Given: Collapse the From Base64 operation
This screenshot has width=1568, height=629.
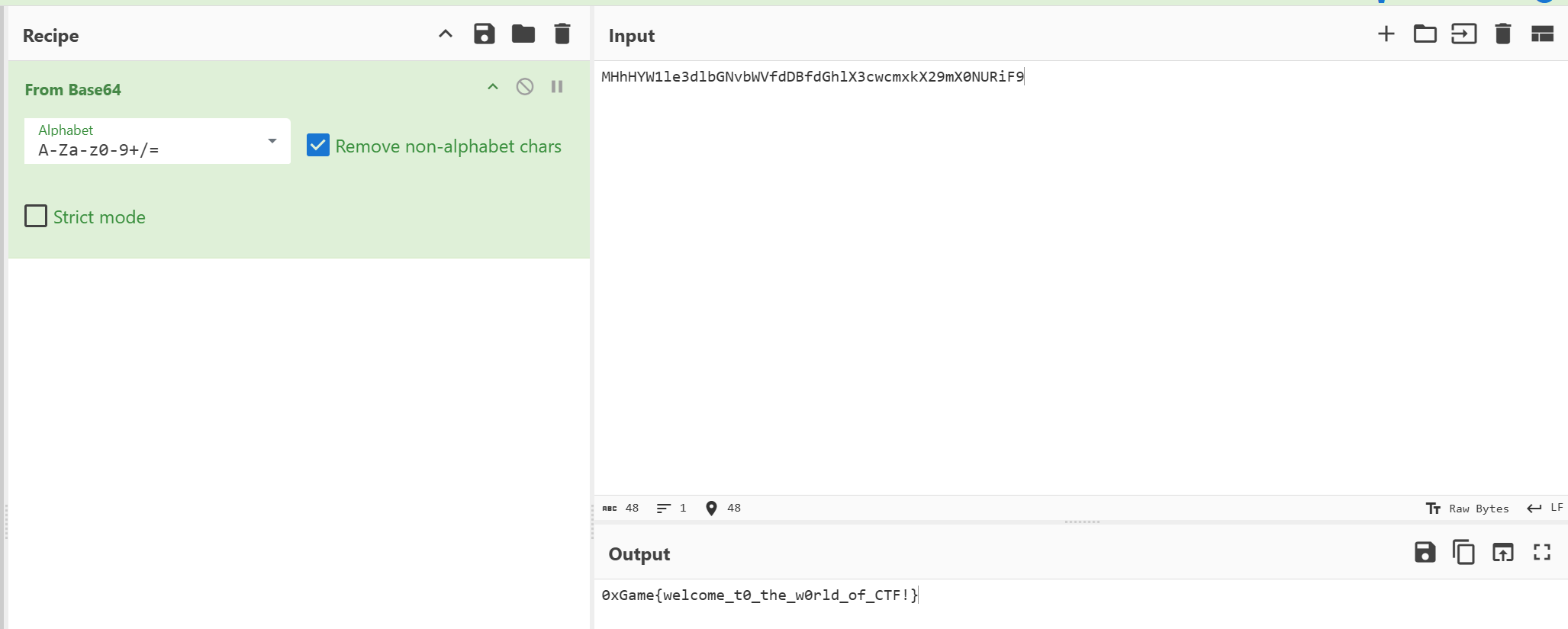Looking at the screenshot, I should click(493, 87).
